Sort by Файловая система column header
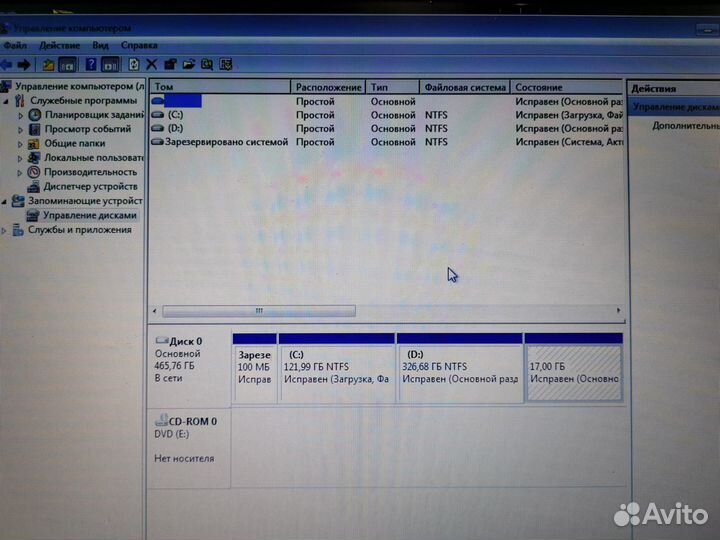 (465, 87)
